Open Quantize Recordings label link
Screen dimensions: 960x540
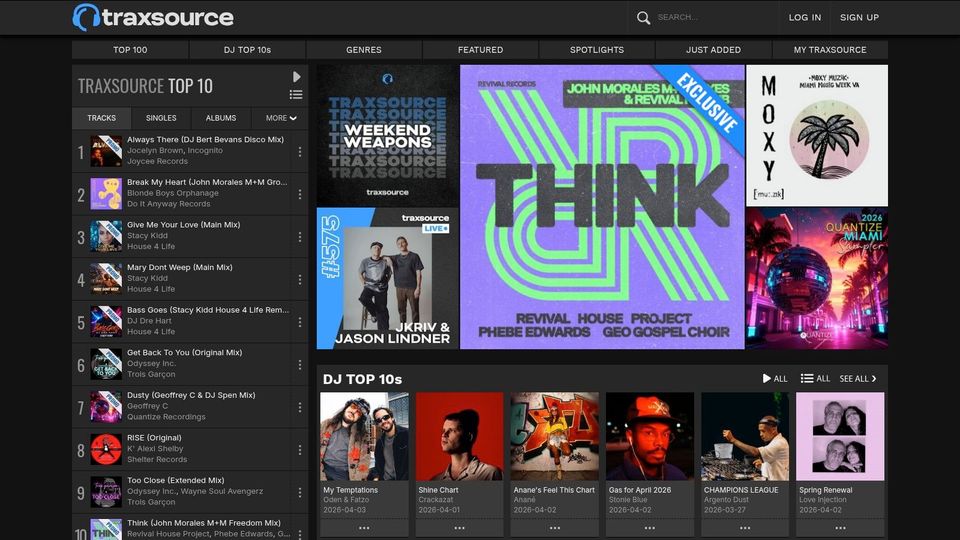(166, 416)
